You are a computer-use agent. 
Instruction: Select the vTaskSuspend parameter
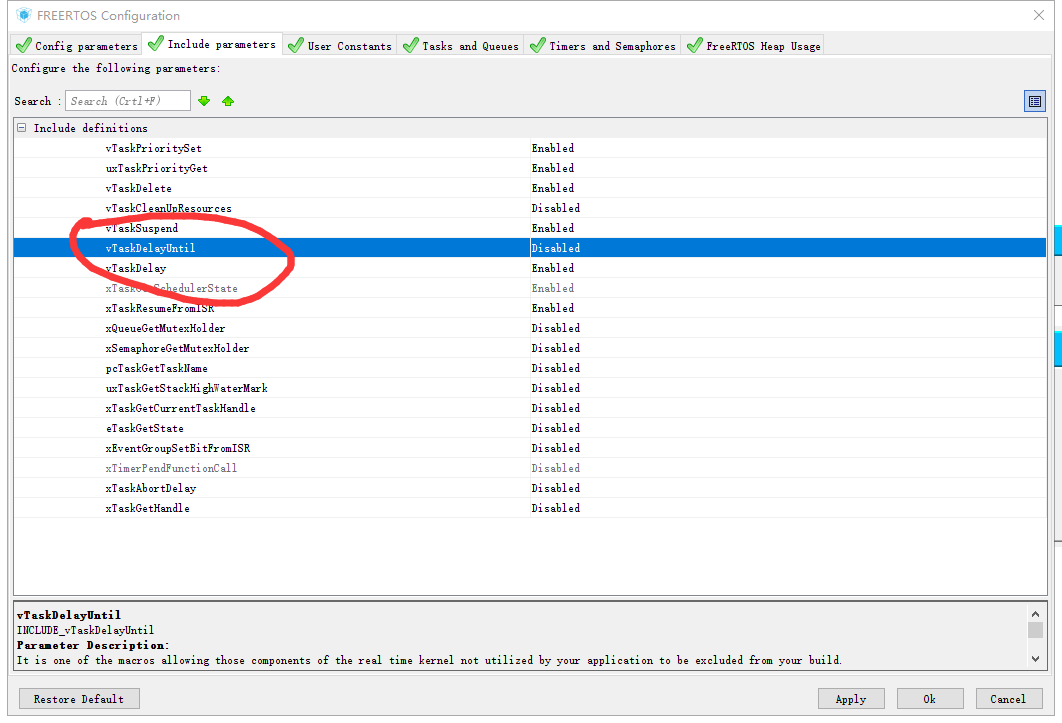tap(142, 228)
